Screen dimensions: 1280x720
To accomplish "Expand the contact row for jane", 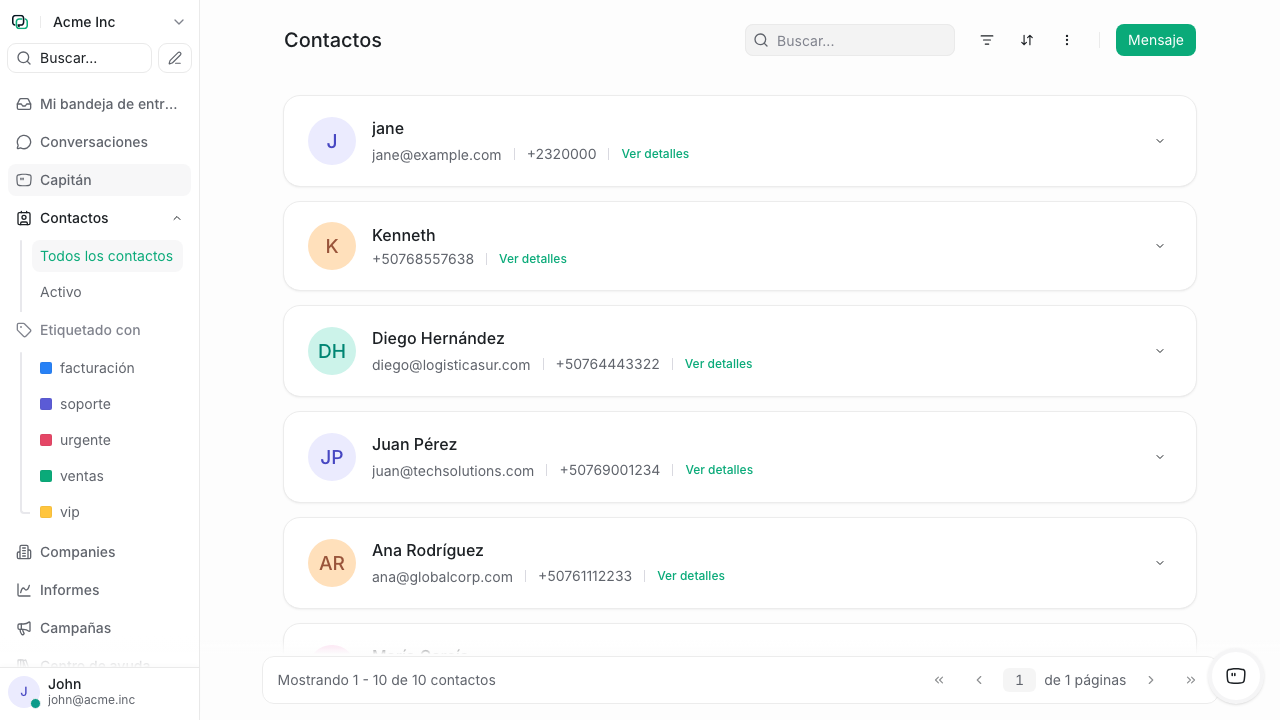I will [1159, 141].
